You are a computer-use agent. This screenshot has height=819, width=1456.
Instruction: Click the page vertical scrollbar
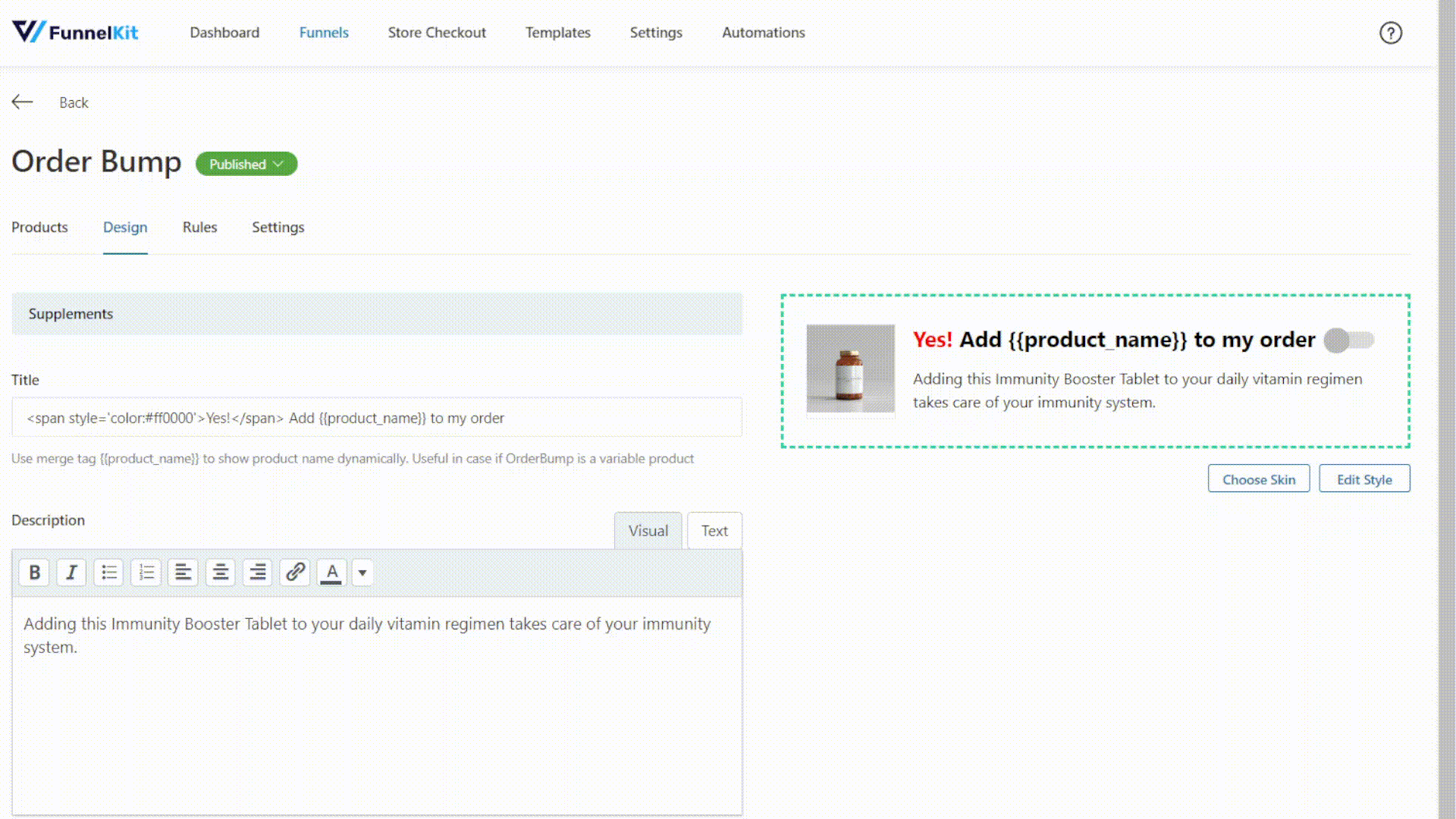1447,409
